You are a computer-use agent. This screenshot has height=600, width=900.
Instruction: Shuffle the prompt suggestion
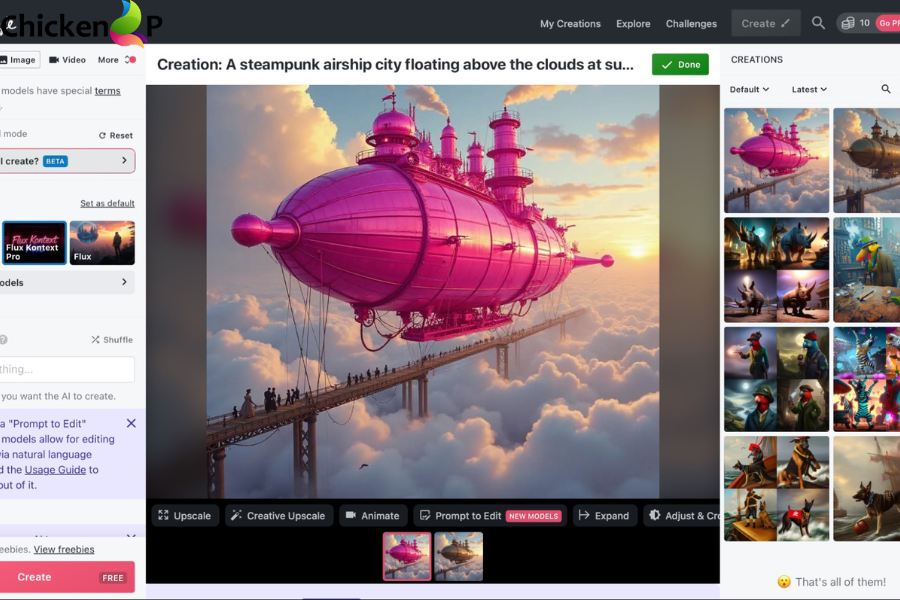click(111, 339)
